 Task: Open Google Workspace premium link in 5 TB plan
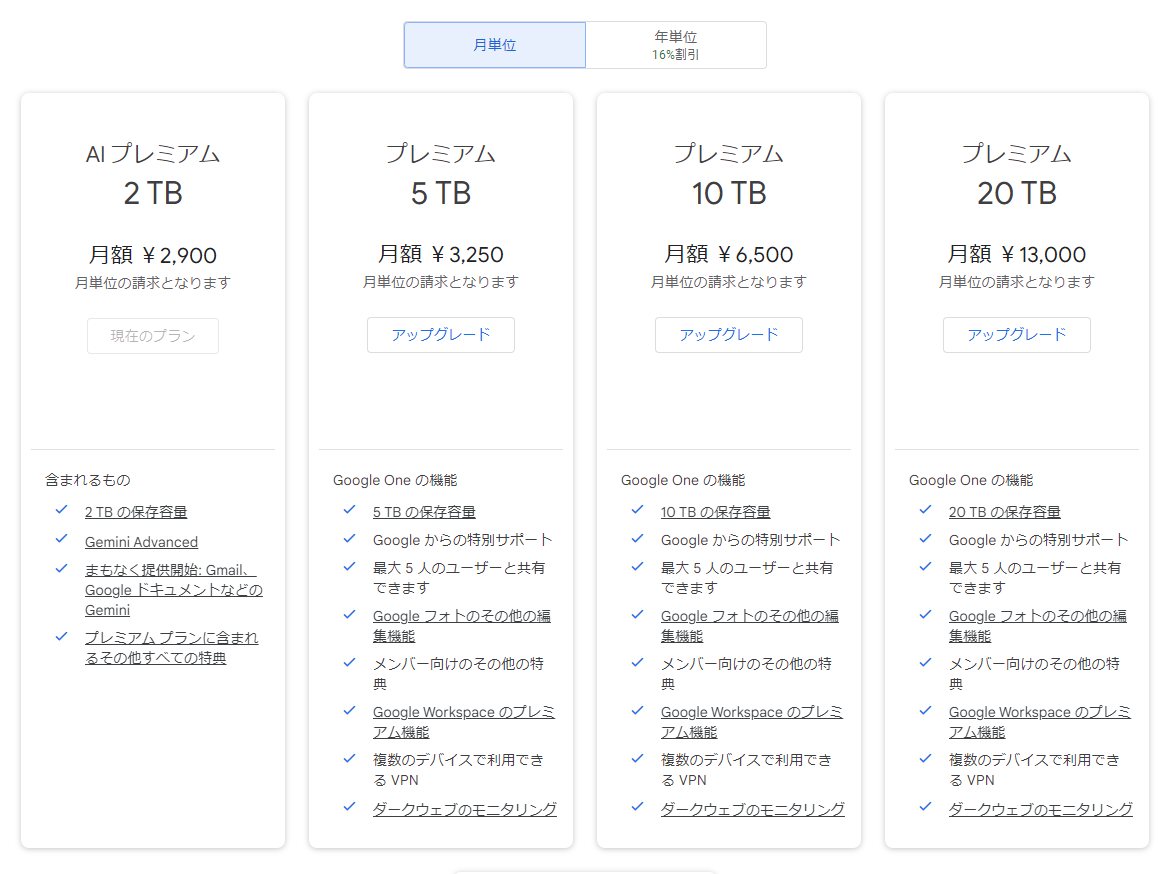coord(464,722)
